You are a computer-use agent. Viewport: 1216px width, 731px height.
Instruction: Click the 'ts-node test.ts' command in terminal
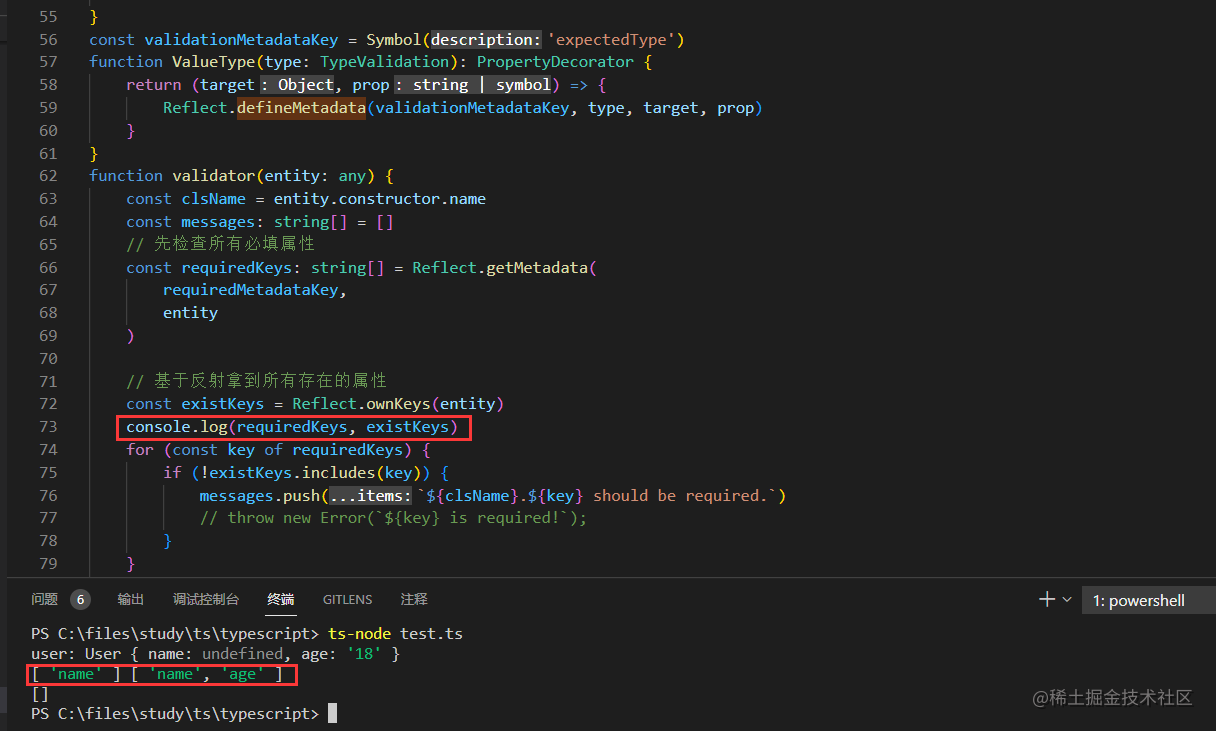click(395, 634)
